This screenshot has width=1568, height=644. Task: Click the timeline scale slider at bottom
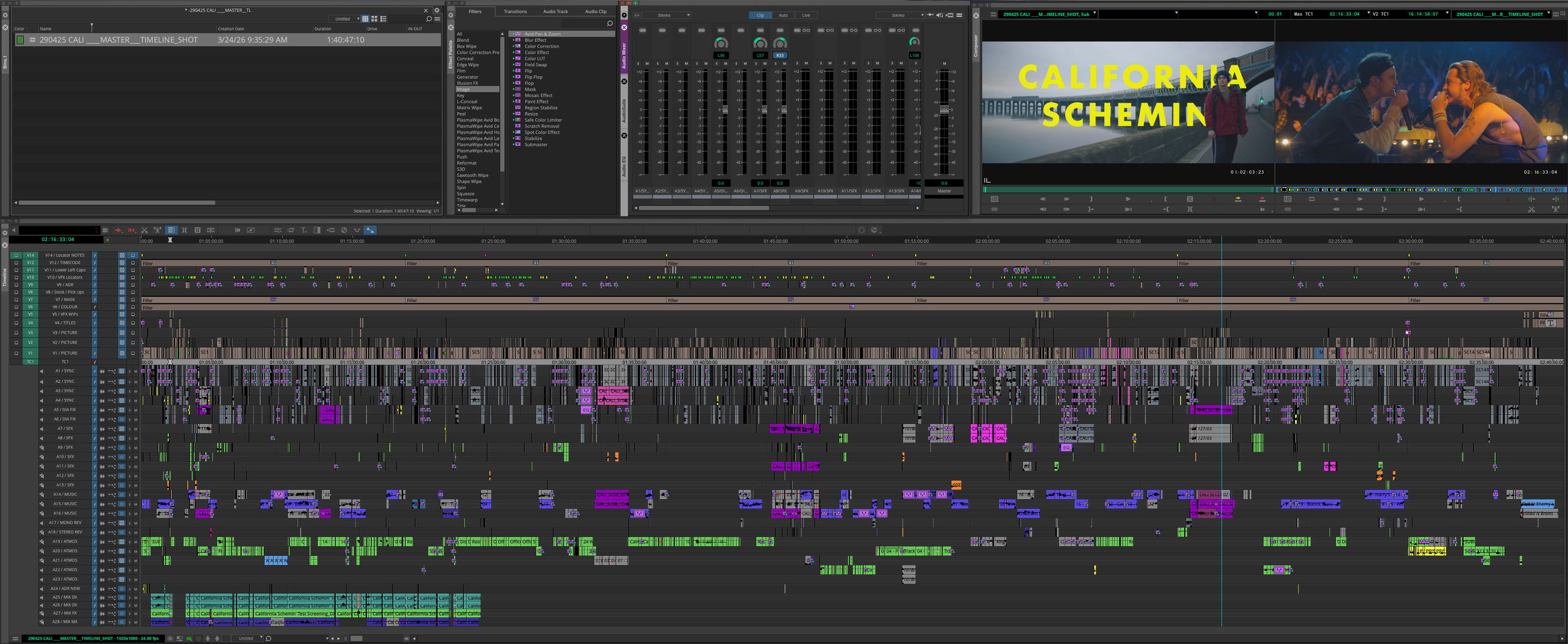click(356, 638)
